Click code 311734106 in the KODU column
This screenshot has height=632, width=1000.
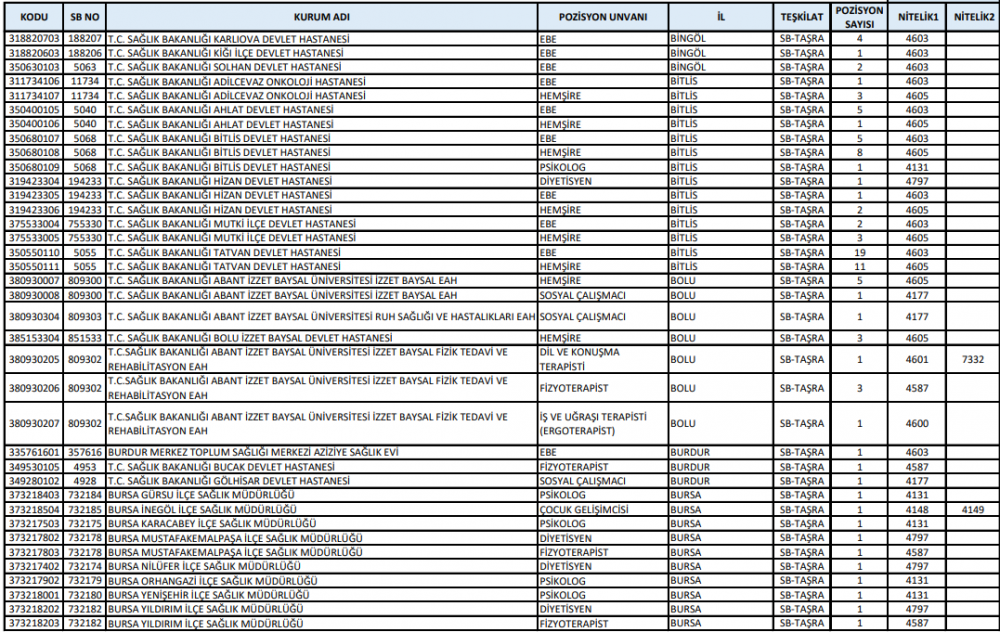click(x=34, y=82)
